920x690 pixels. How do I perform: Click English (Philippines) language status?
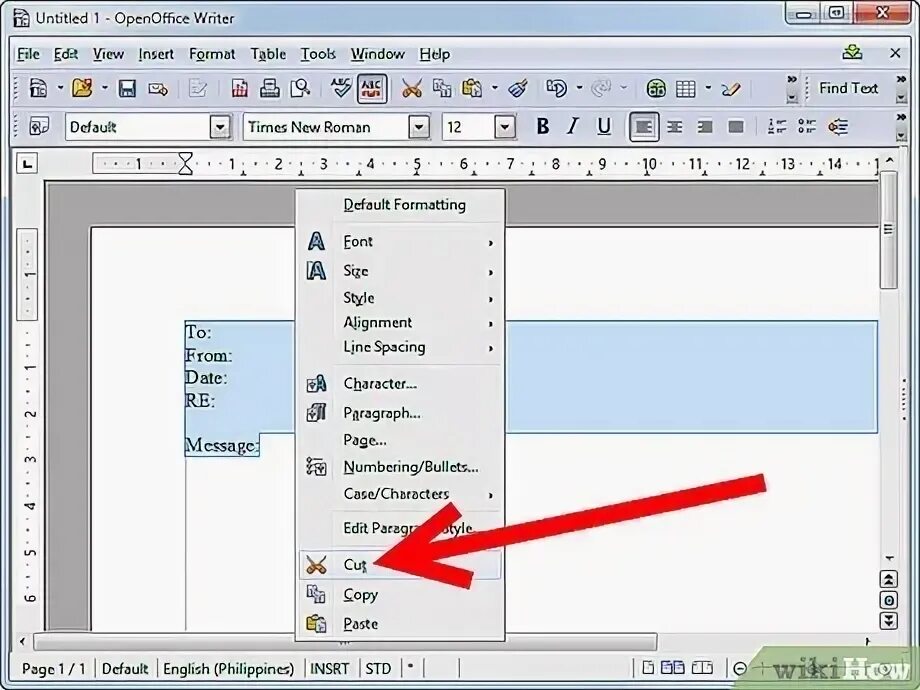228,669
